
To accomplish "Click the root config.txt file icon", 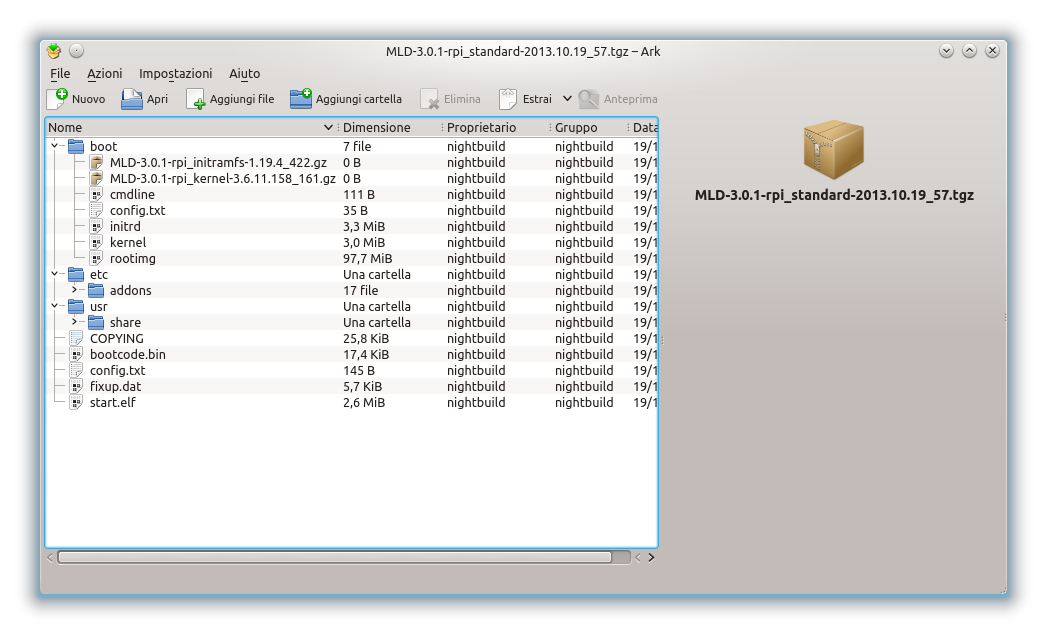I will coord(76,371).
